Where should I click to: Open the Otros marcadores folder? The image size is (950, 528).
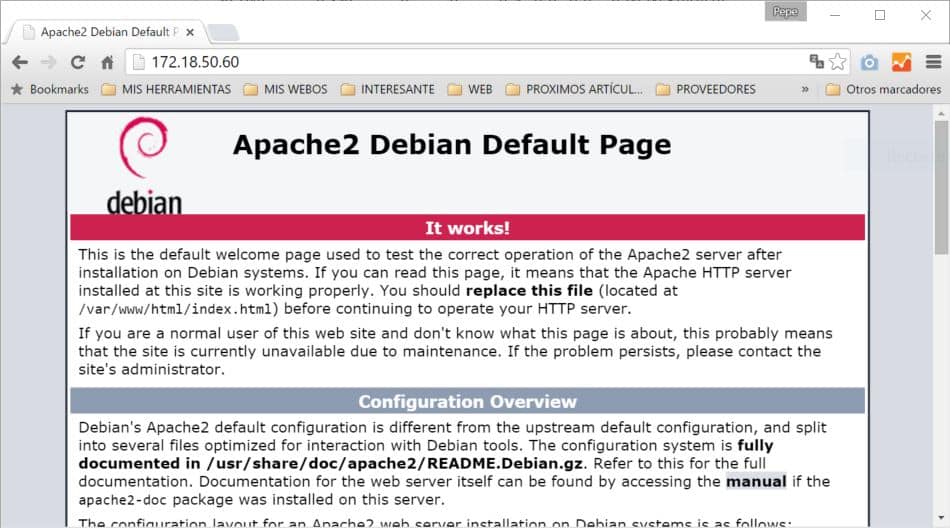[x=883, y=89]
